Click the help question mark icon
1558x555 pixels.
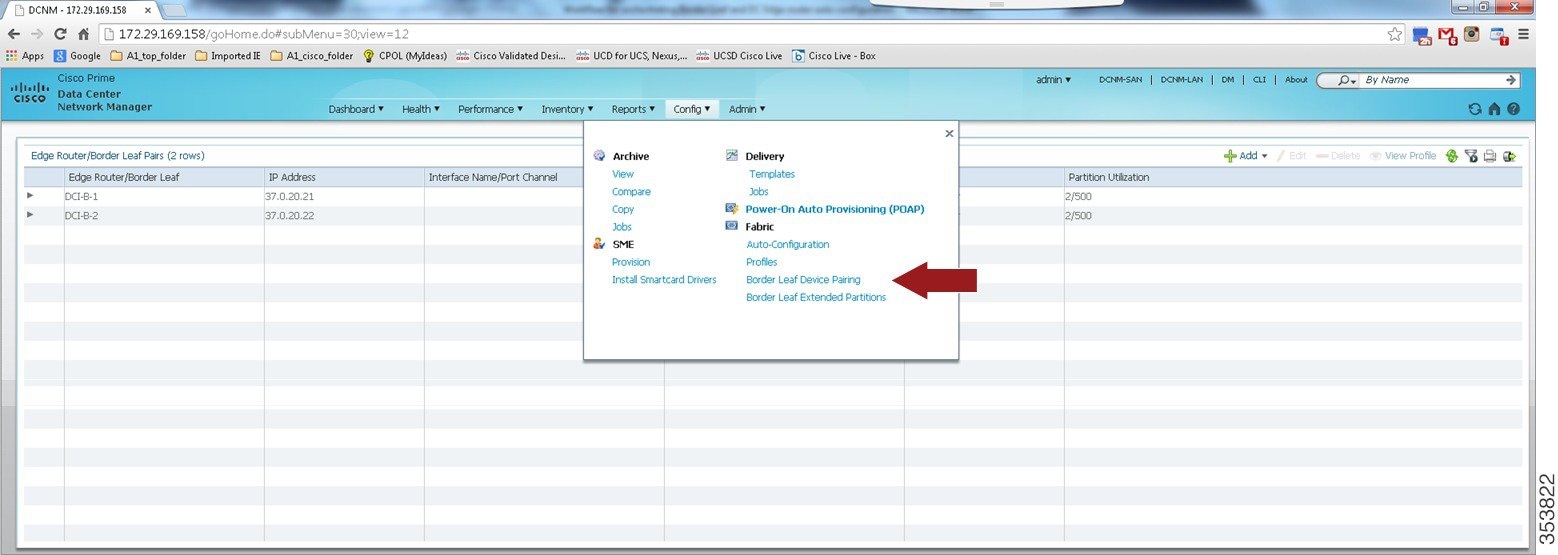tap(1513, 109)
